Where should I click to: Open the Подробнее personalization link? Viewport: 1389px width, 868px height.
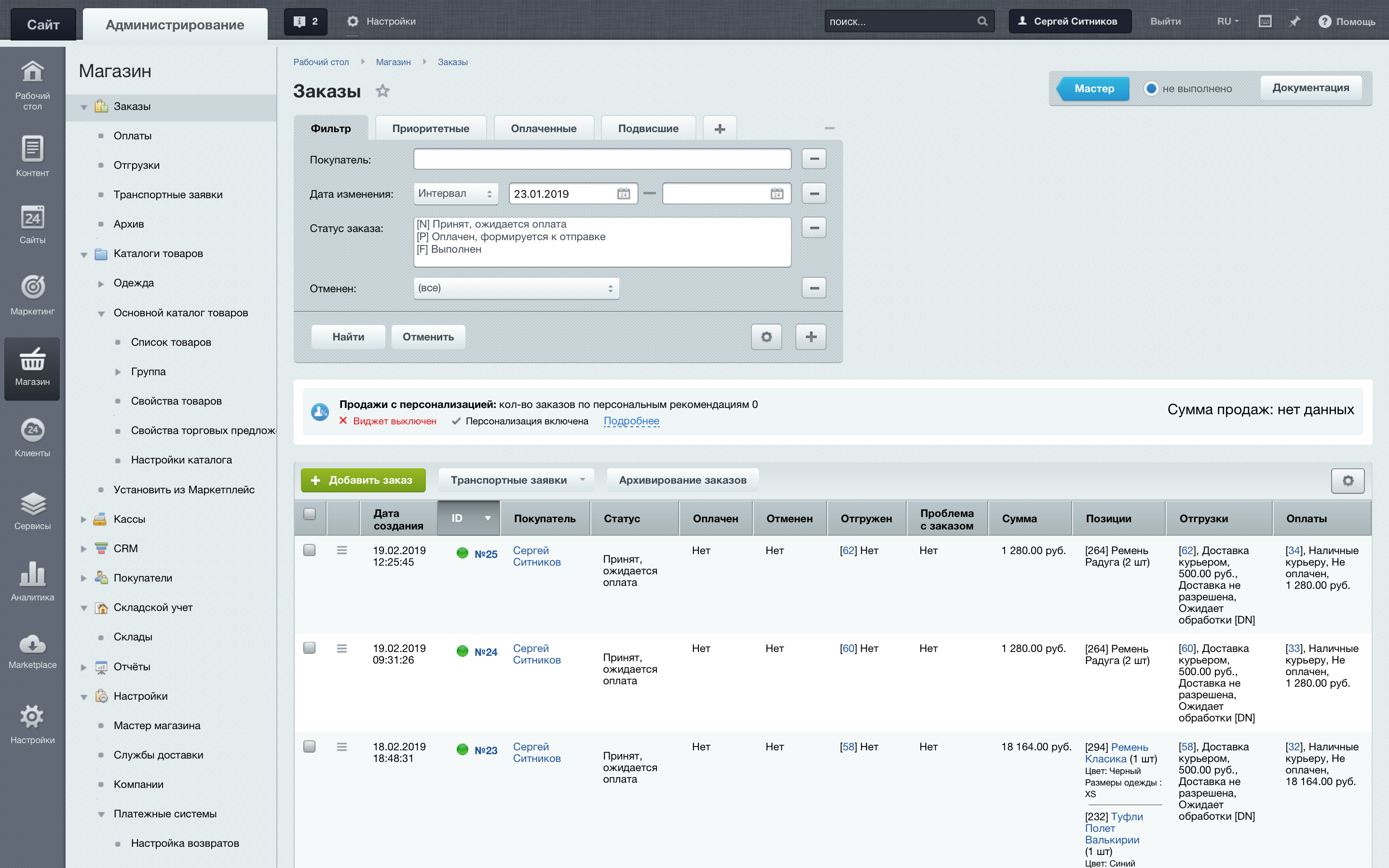631,421
